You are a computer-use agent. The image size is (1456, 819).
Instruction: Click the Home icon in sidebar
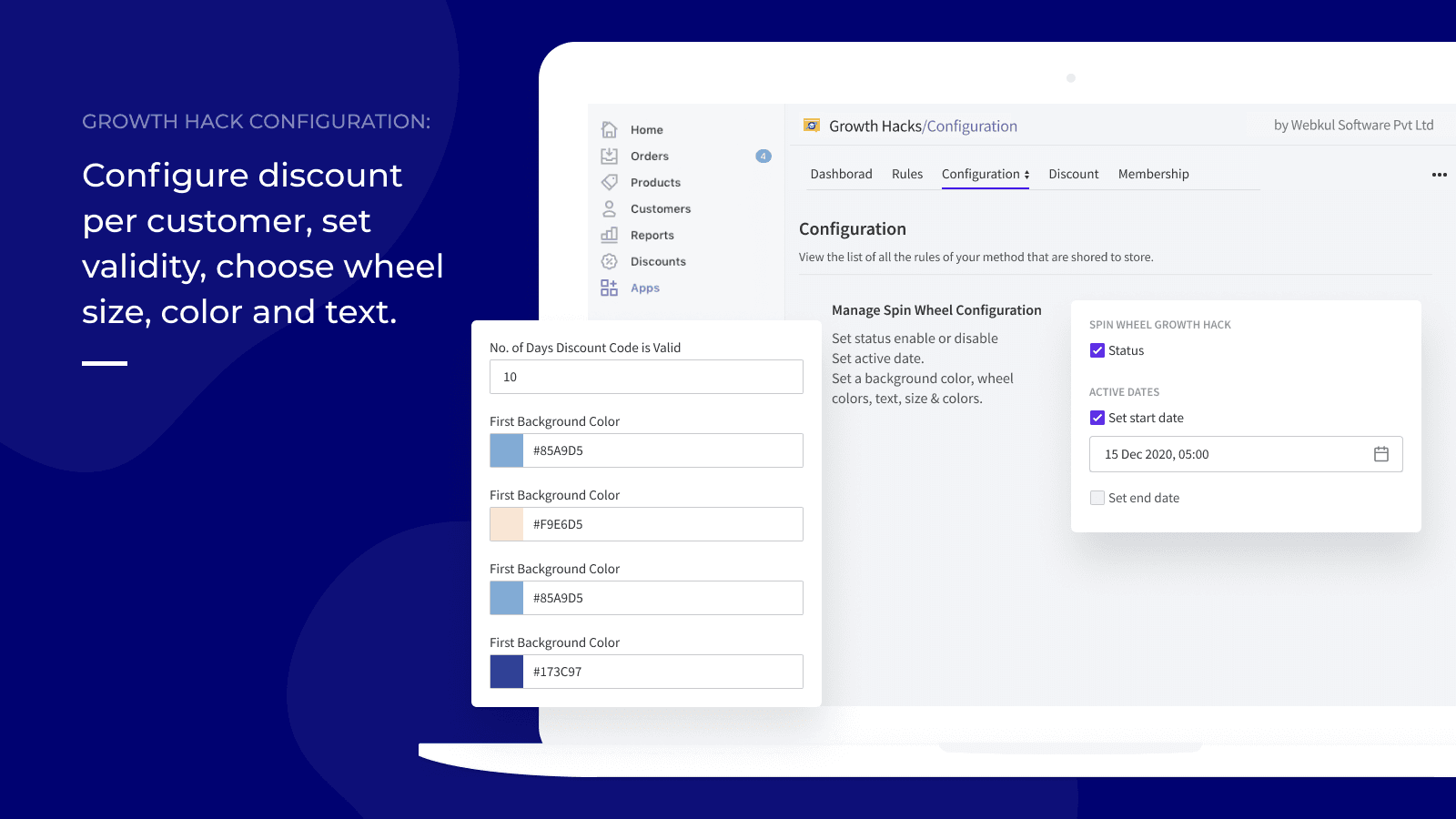click(x=610, y=129)
